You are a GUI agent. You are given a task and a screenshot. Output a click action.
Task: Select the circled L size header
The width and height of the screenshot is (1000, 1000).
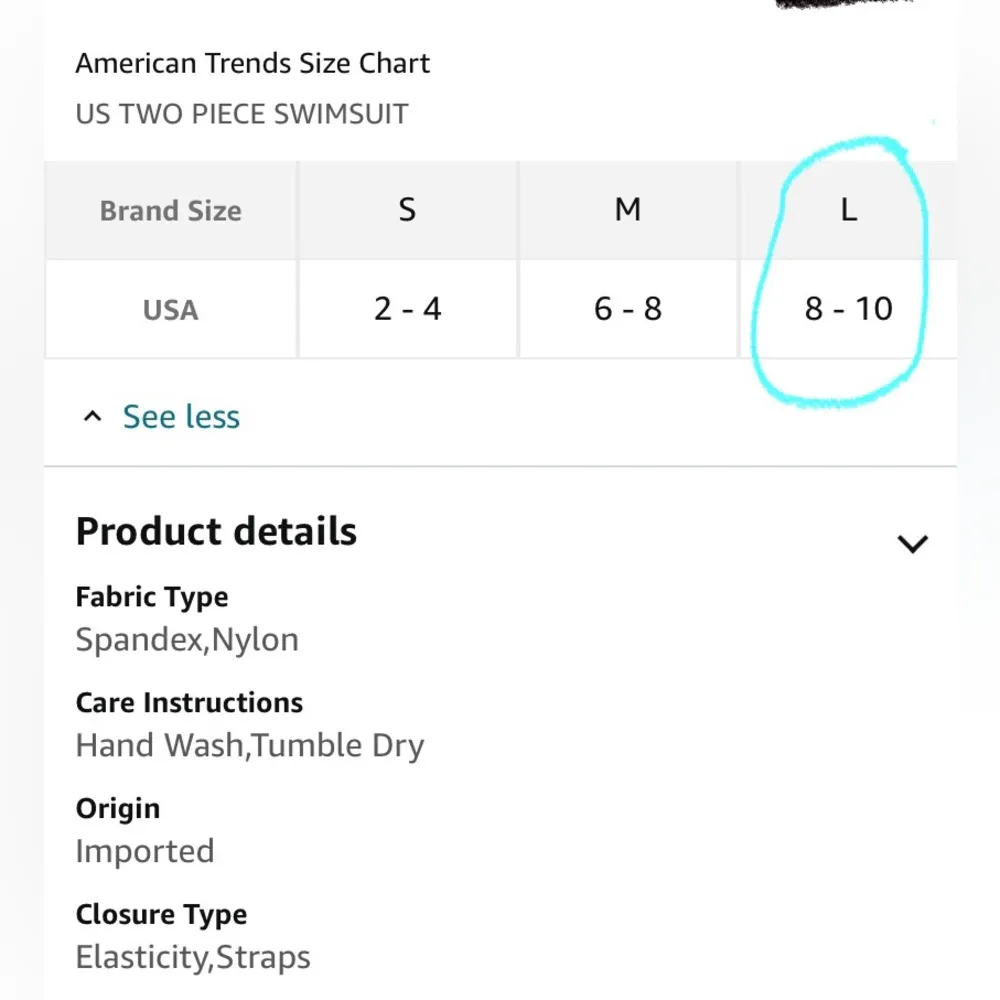[x=849, y=210]
